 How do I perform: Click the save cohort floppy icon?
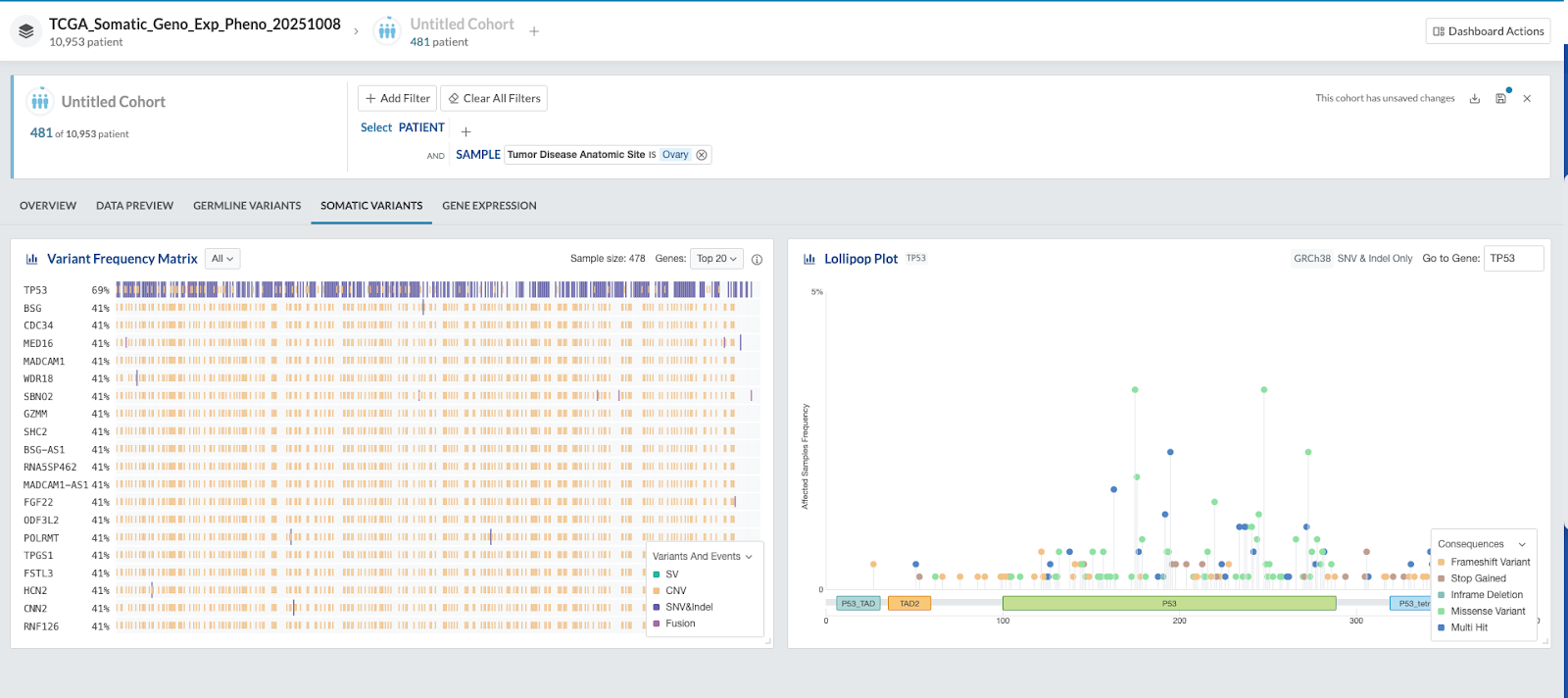tap(1500, 99)
